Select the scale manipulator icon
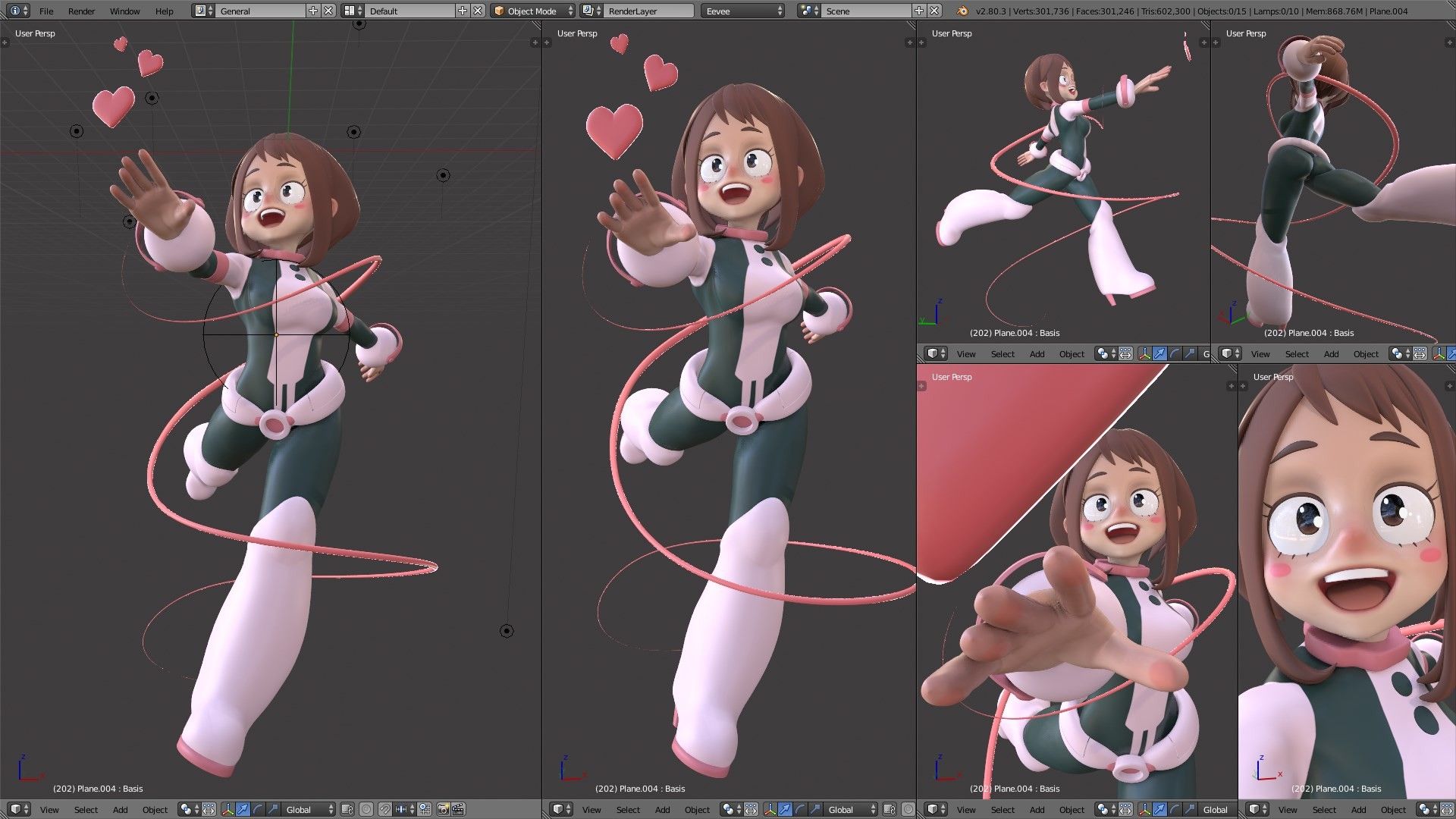Viewport: 1456px width, 819px height. [x=273, y=809]
